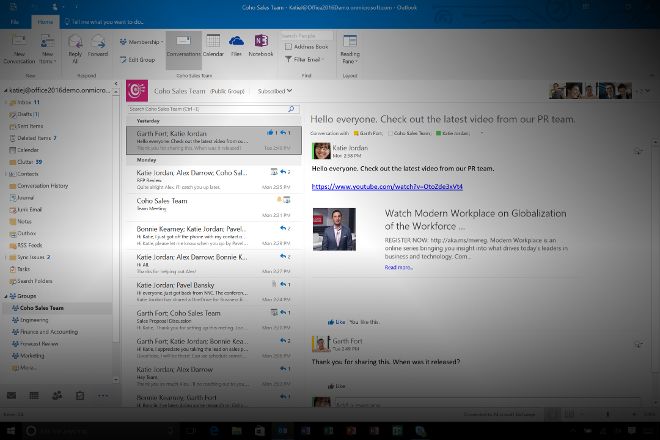Screen dimensions: 660x440
Task: Switch to Tasks view in navigation bar
Action: (x=80, y=395)
